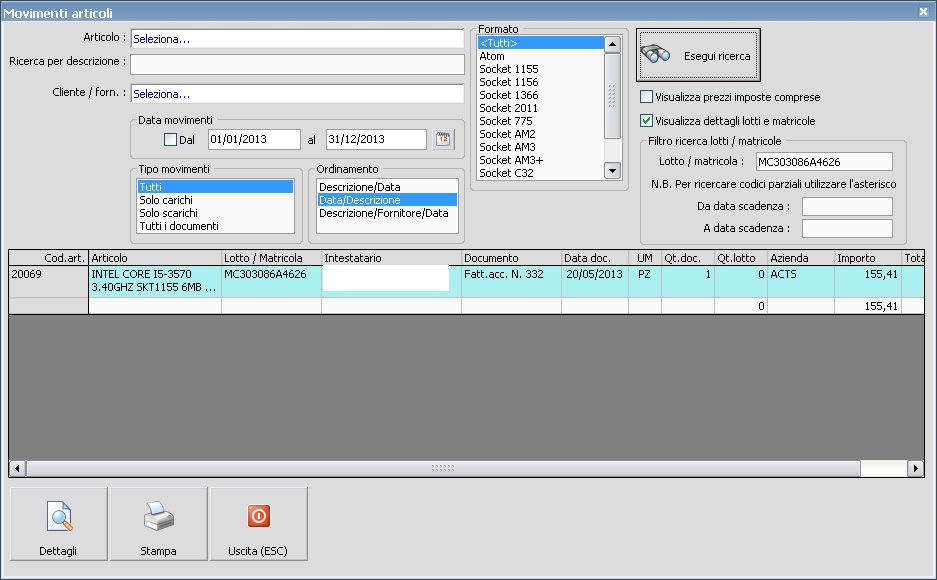Click the end date field 31/12/2013

coord(376,139)
